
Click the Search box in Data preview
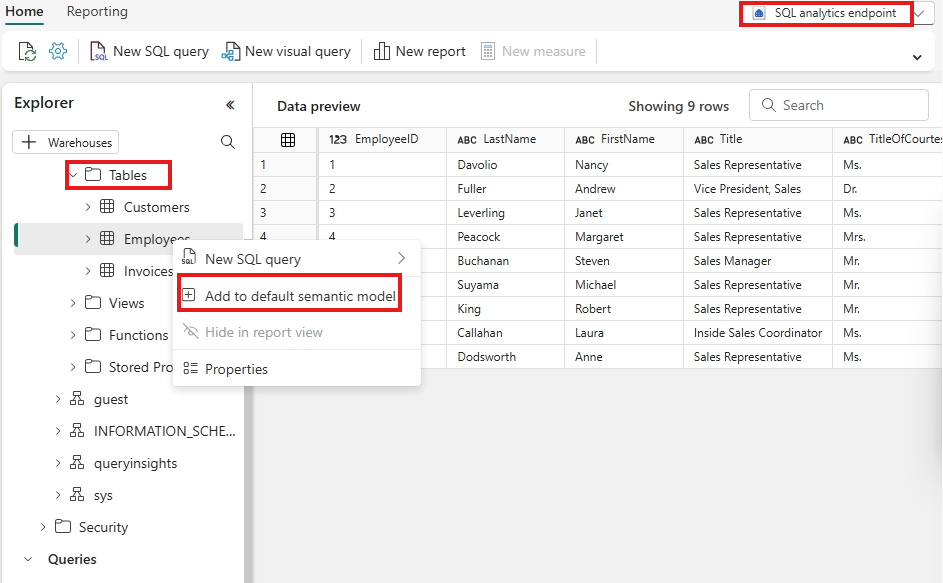tap(838, 105)
